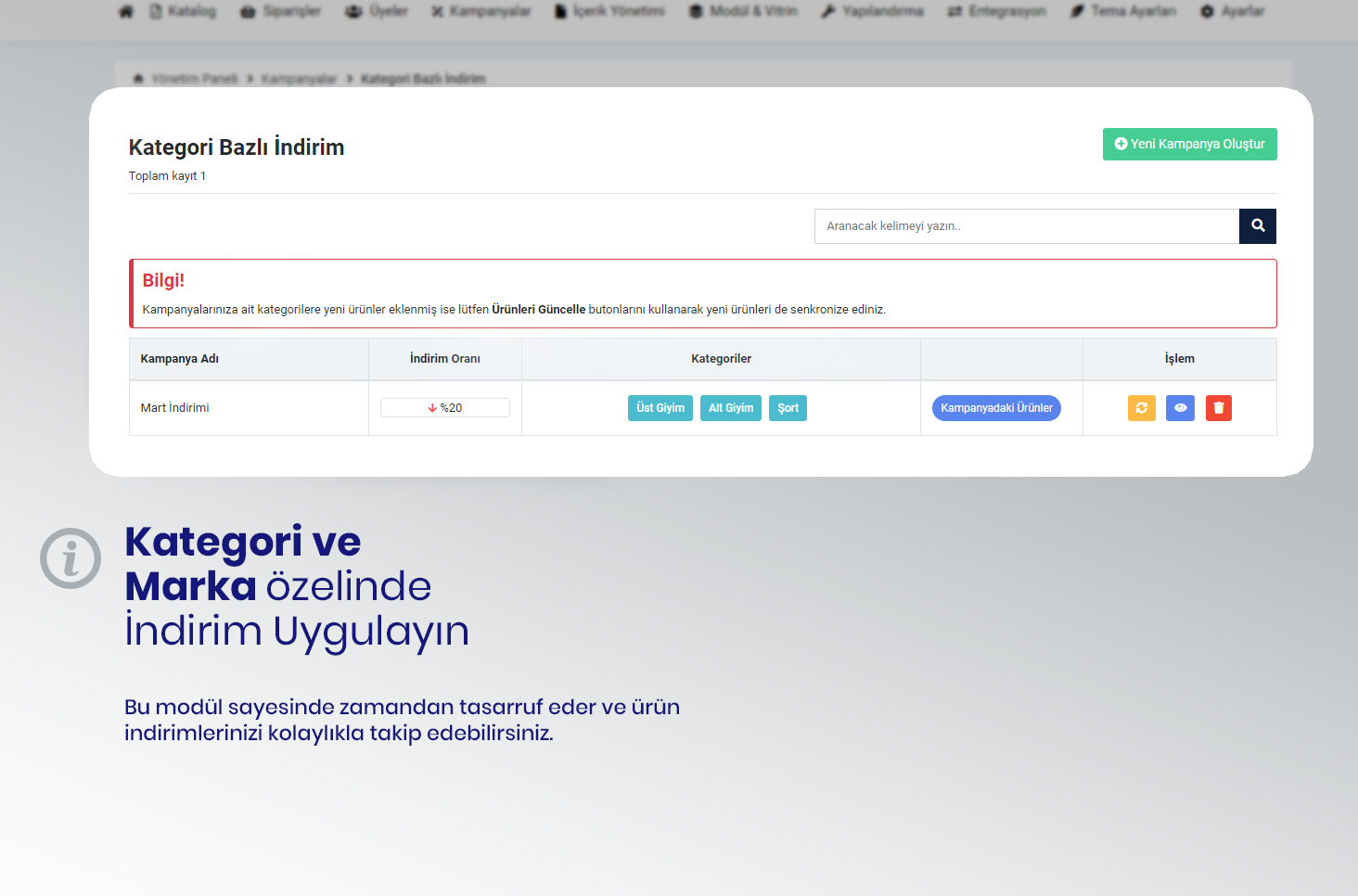
Task: Go to Kampanyalar breadcrumb link
Action: [299, 79]
